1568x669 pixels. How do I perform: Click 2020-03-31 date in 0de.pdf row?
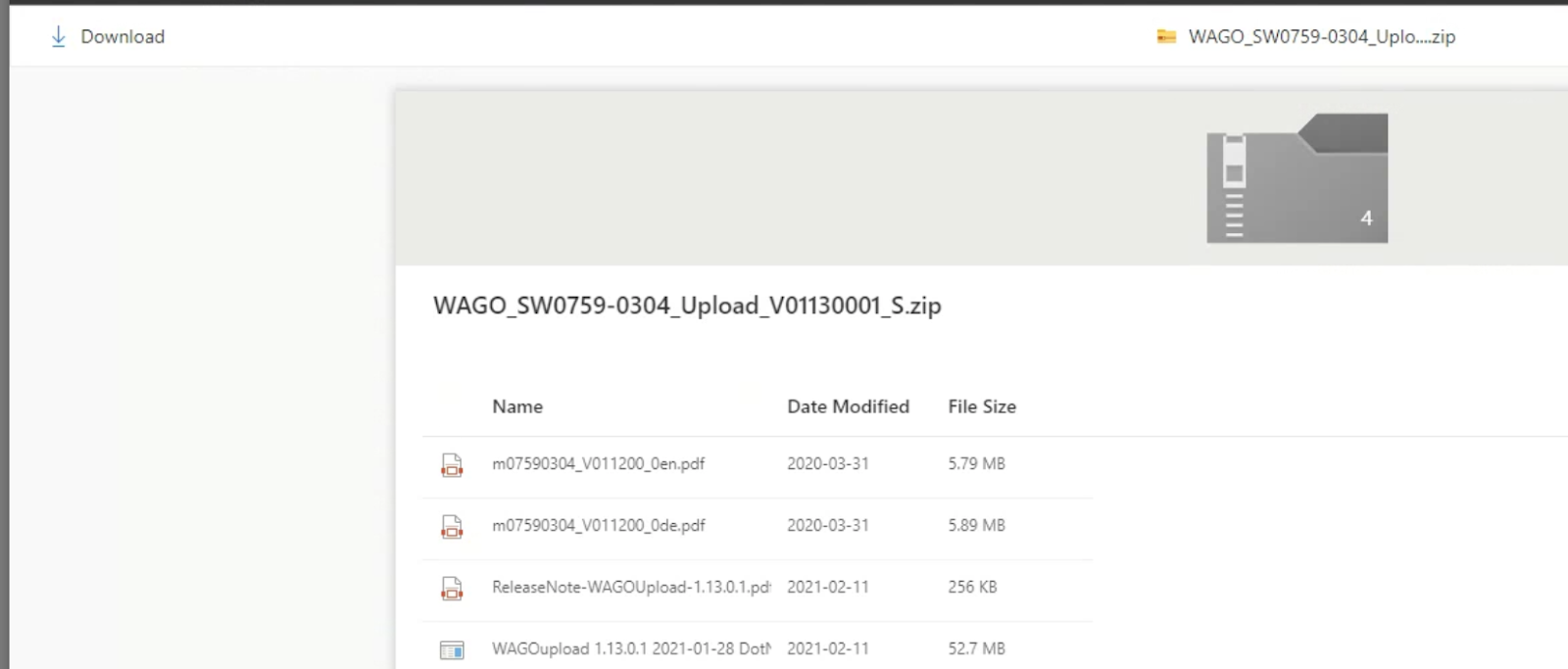828,526
